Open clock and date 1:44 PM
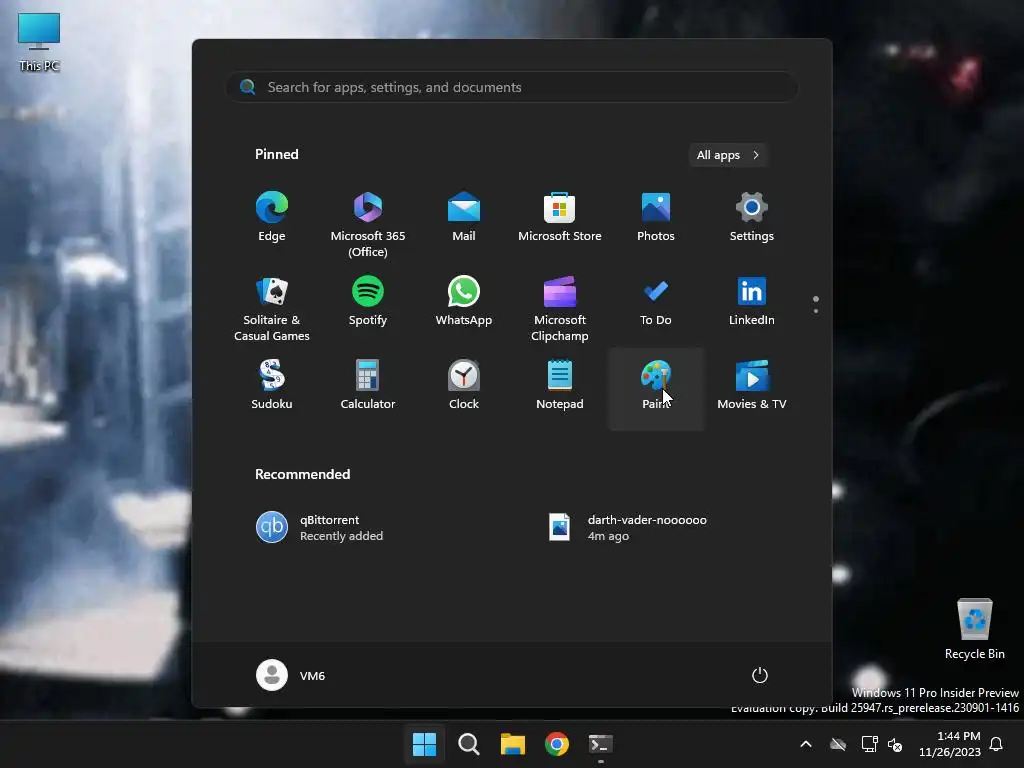 pos(950,744)
